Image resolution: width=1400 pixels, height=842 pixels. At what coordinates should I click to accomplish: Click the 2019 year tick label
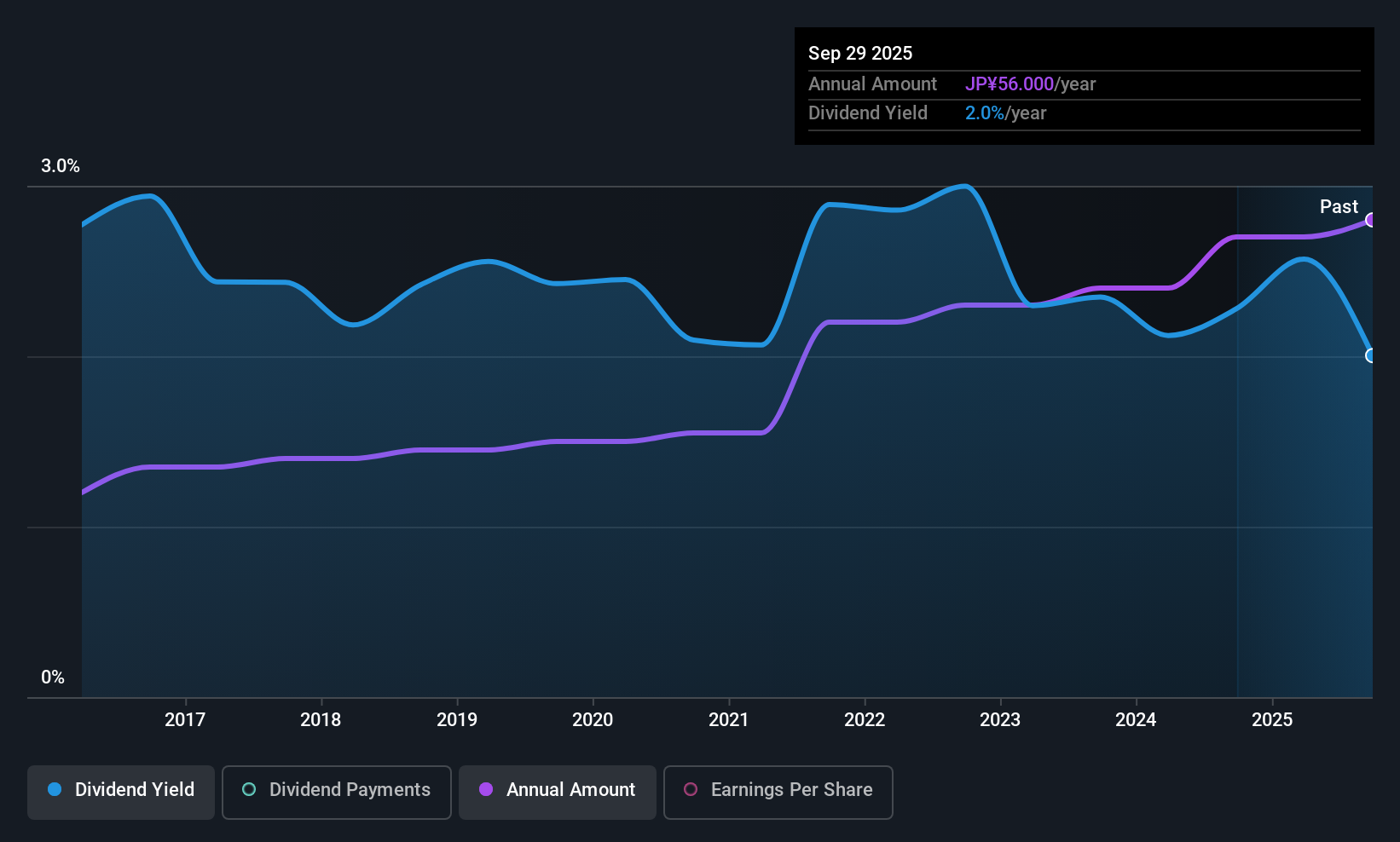[x=457, y=720]
